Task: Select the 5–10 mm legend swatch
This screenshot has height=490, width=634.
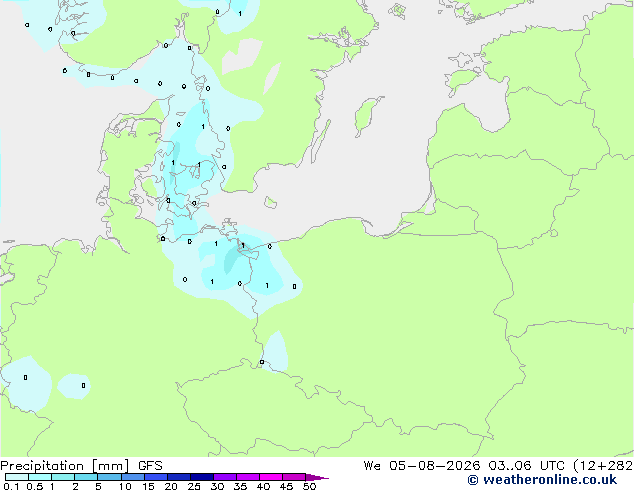Action: pos(109,477)
